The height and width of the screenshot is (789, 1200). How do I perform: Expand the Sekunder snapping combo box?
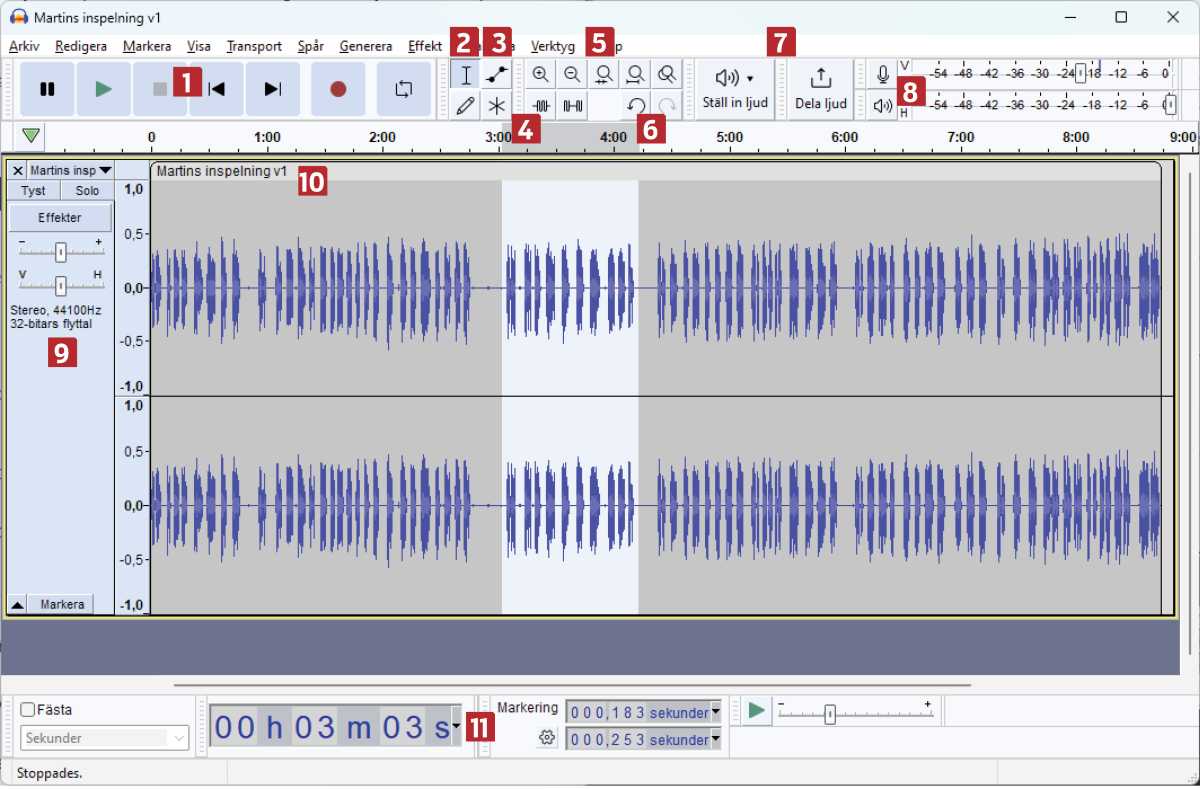point(104,738)
